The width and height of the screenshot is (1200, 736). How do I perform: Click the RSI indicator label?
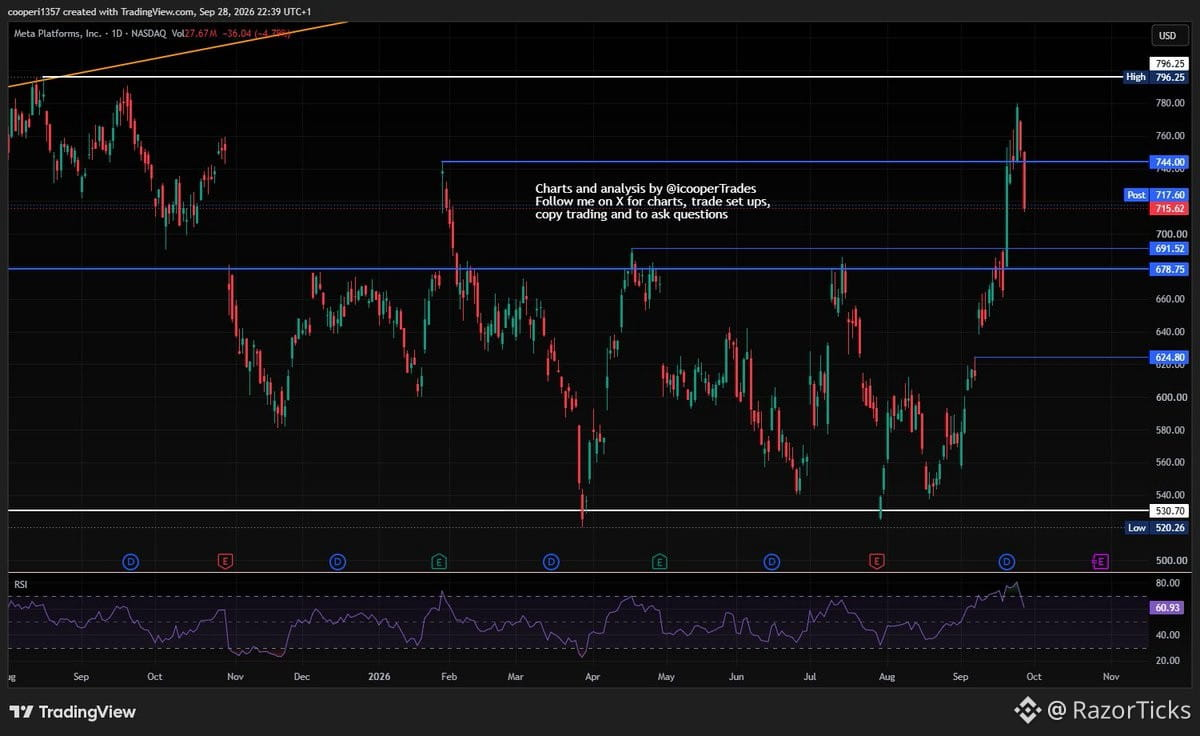(19, 582)
